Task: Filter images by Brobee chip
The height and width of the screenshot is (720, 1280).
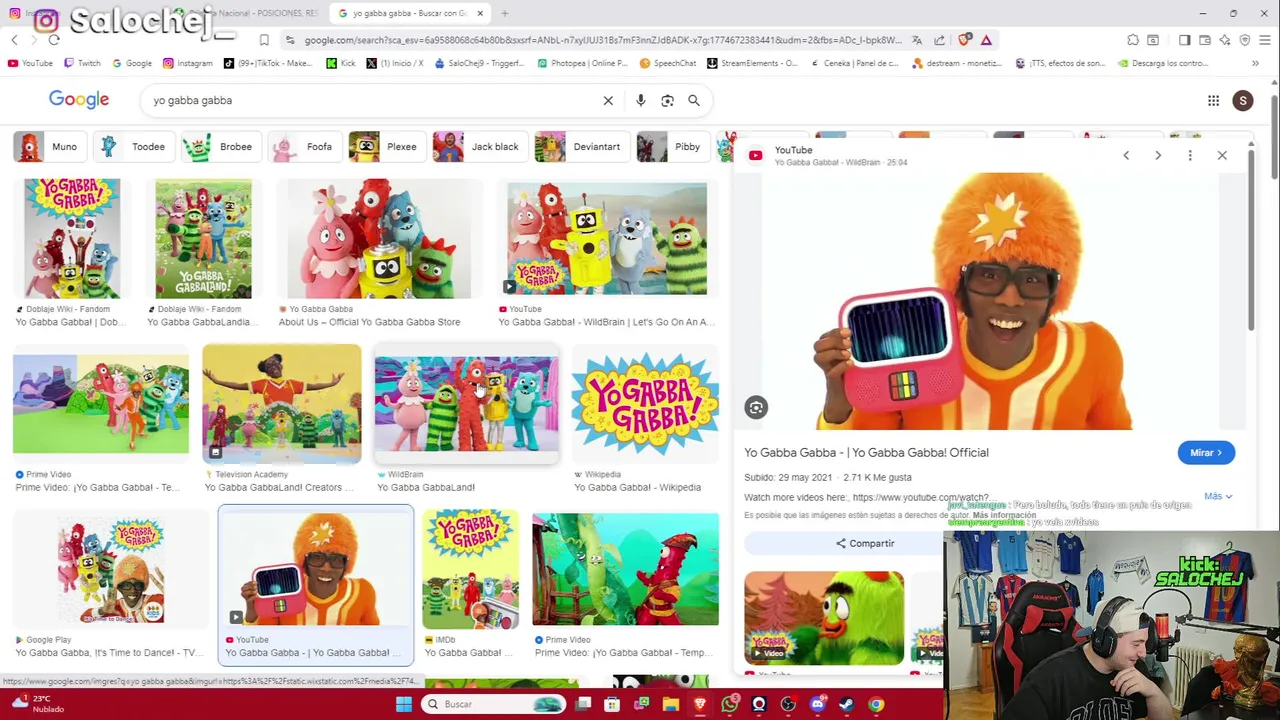Action: coord(220,147)
